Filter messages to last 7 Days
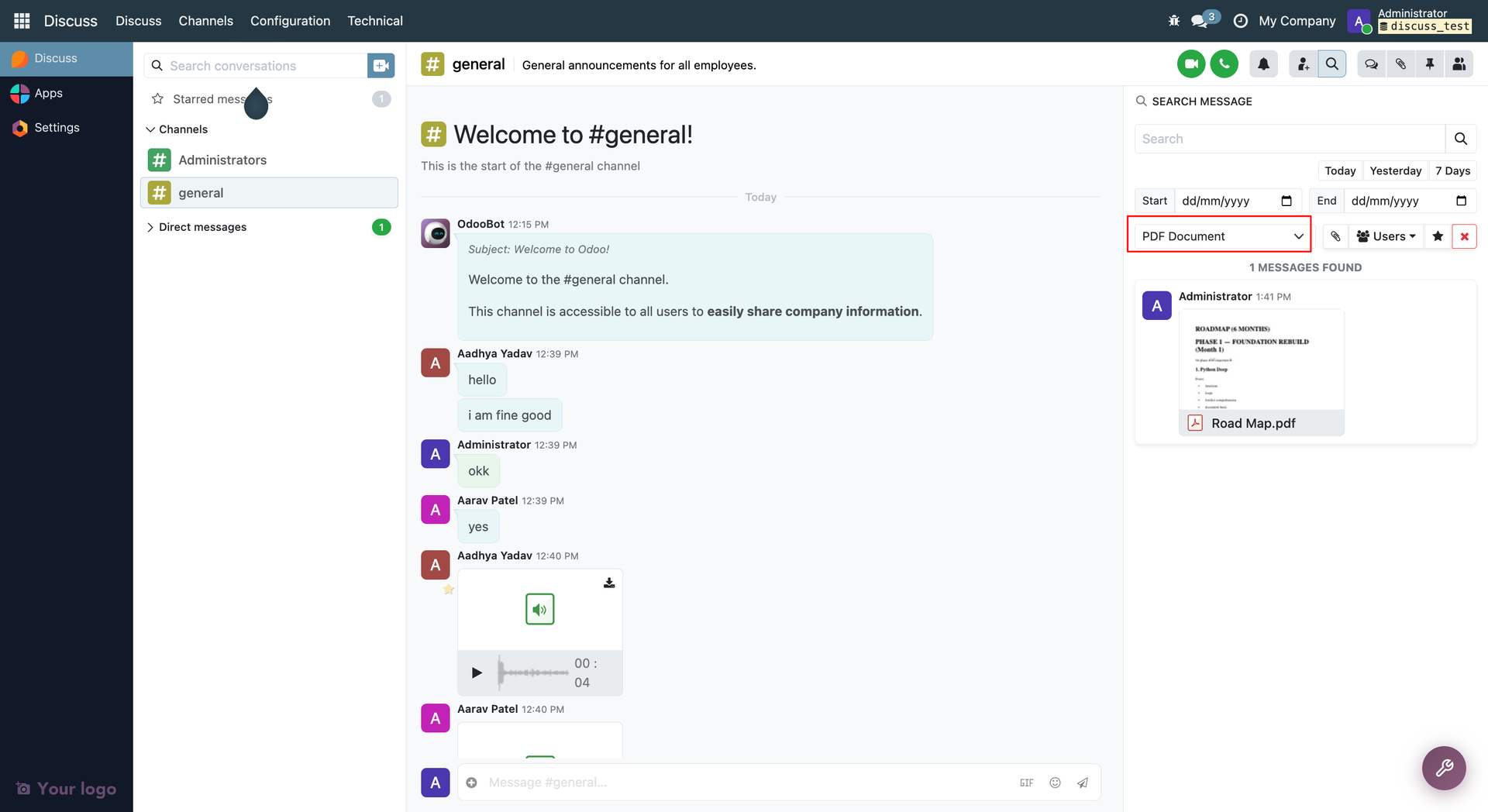This screenshot has height=812, width=1488. coord(1452,170)
